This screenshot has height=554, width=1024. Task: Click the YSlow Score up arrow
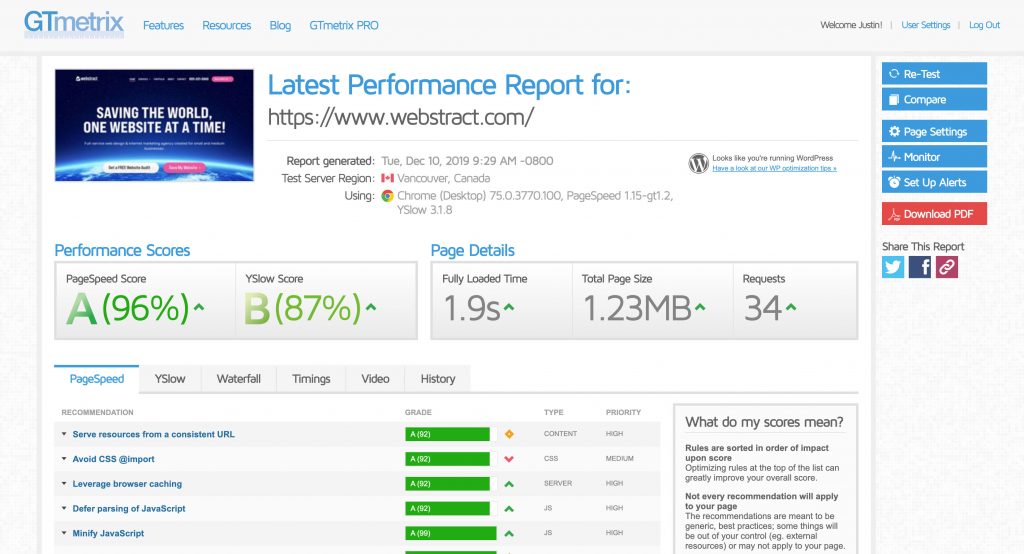pyautogui.click(x=371, y=306)
